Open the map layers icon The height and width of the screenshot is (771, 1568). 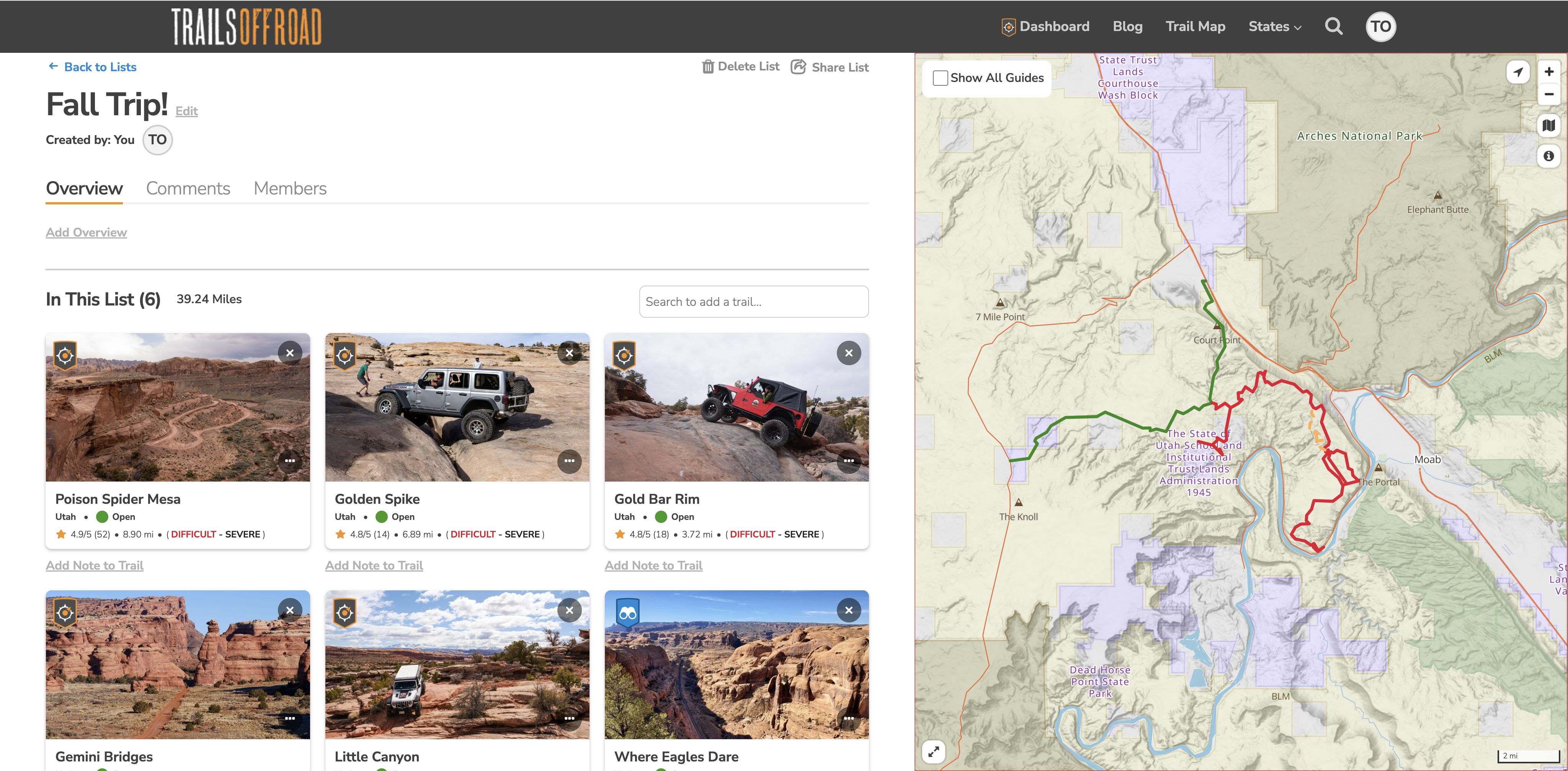[x=1548, y=126]
